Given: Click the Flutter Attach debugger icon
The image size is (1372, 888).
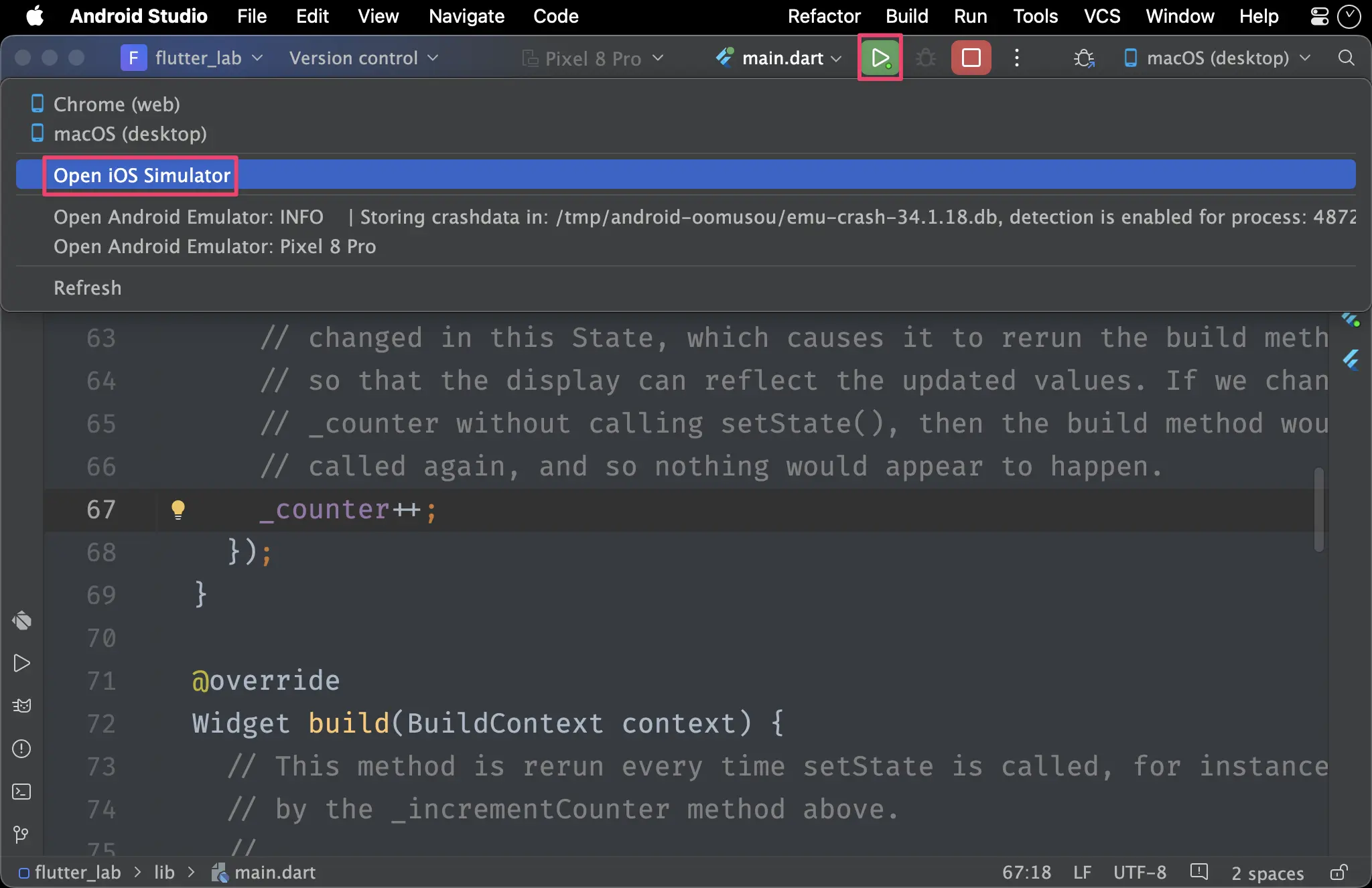Looking at the screenshot, I should pos(1084,58).
